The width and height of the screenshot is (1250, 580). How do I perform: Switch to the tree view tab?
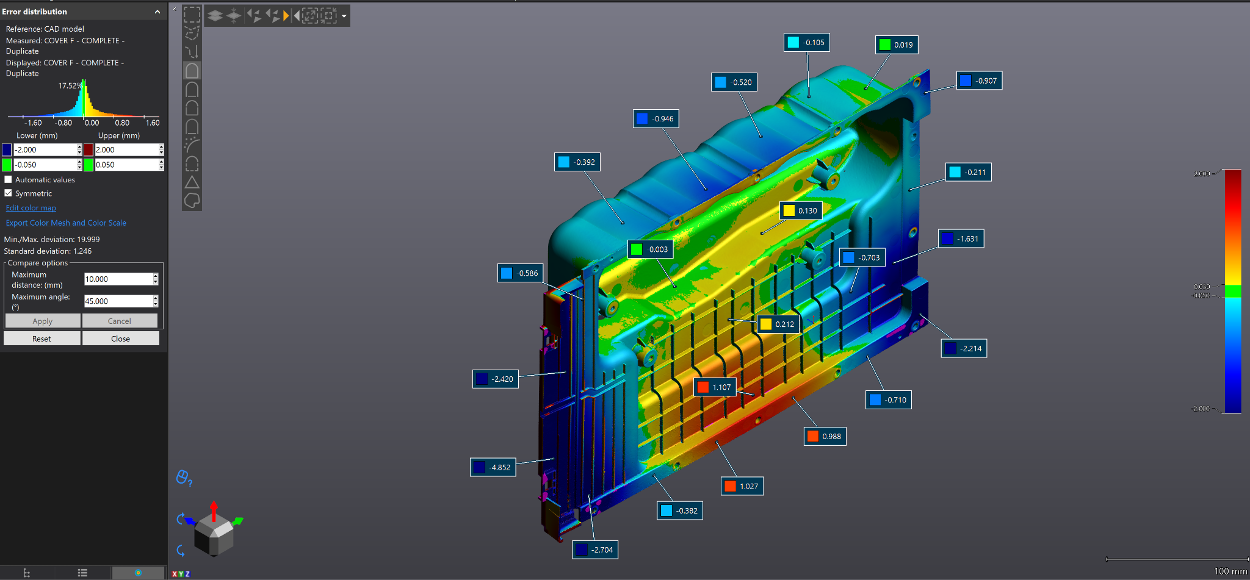[x=27, y=572]
